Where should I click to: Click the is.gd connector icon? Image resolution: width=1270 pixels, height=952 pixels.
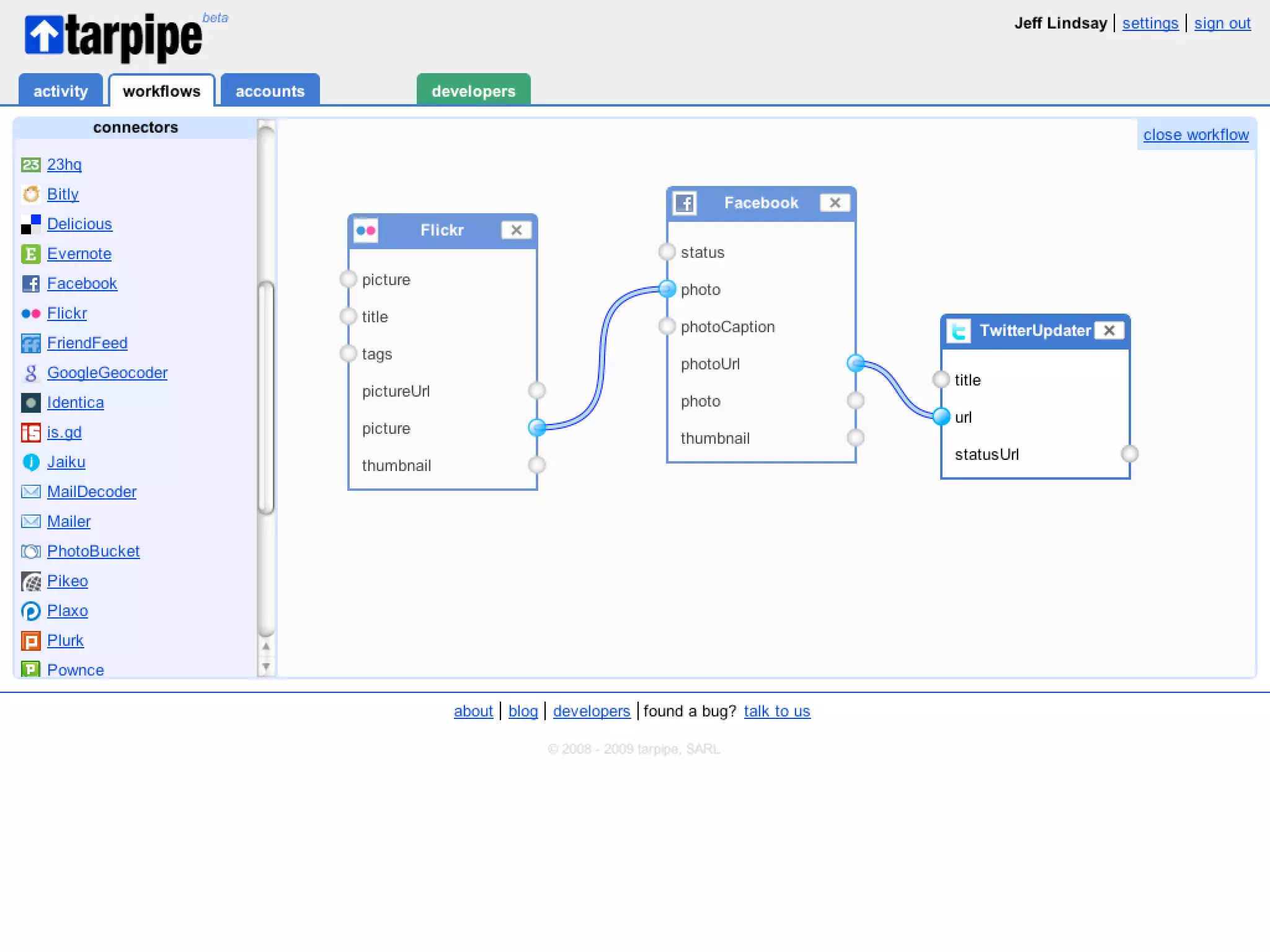tap(30, 432)
